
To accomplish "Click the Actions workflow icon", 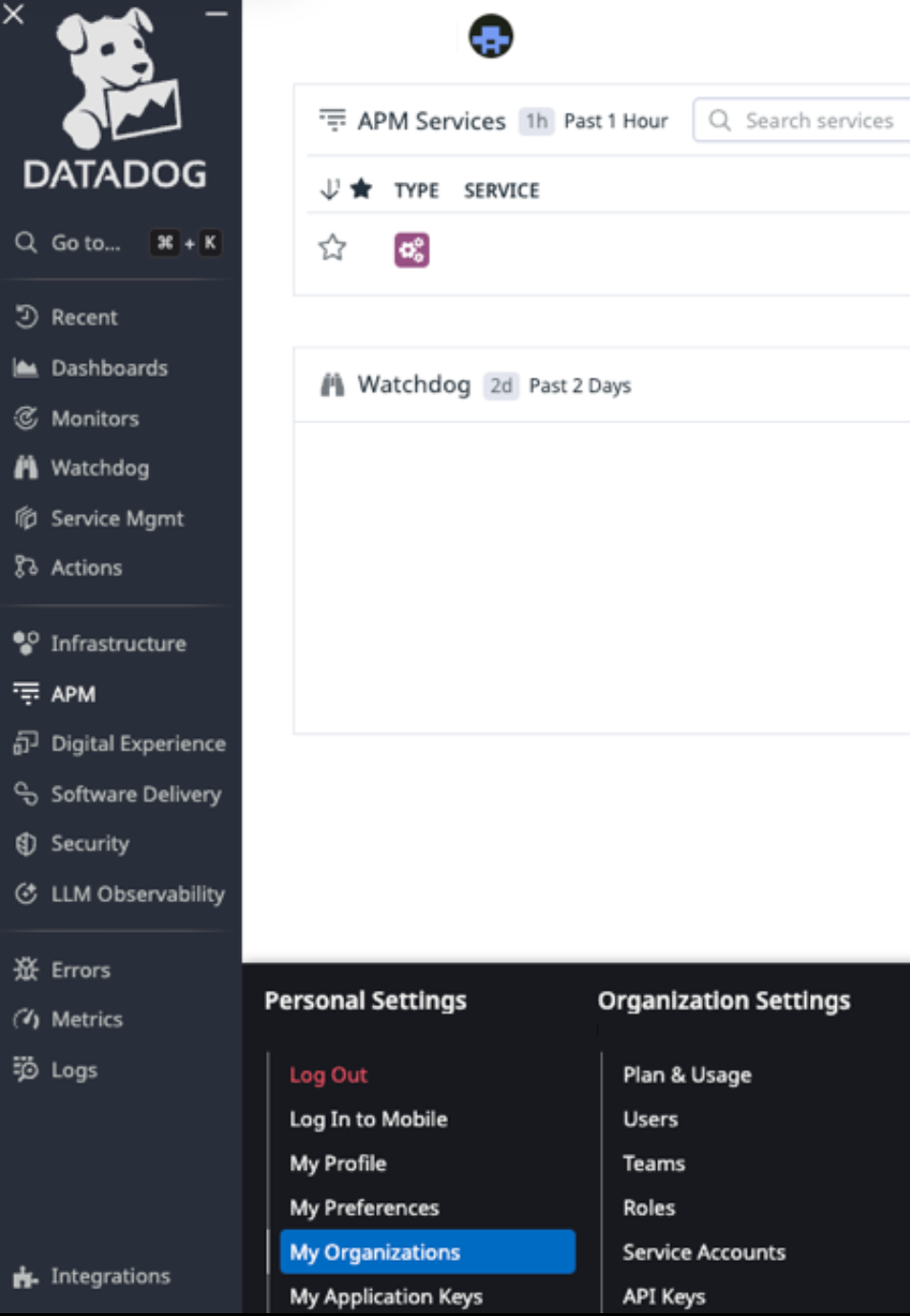I will coord(26,567).
